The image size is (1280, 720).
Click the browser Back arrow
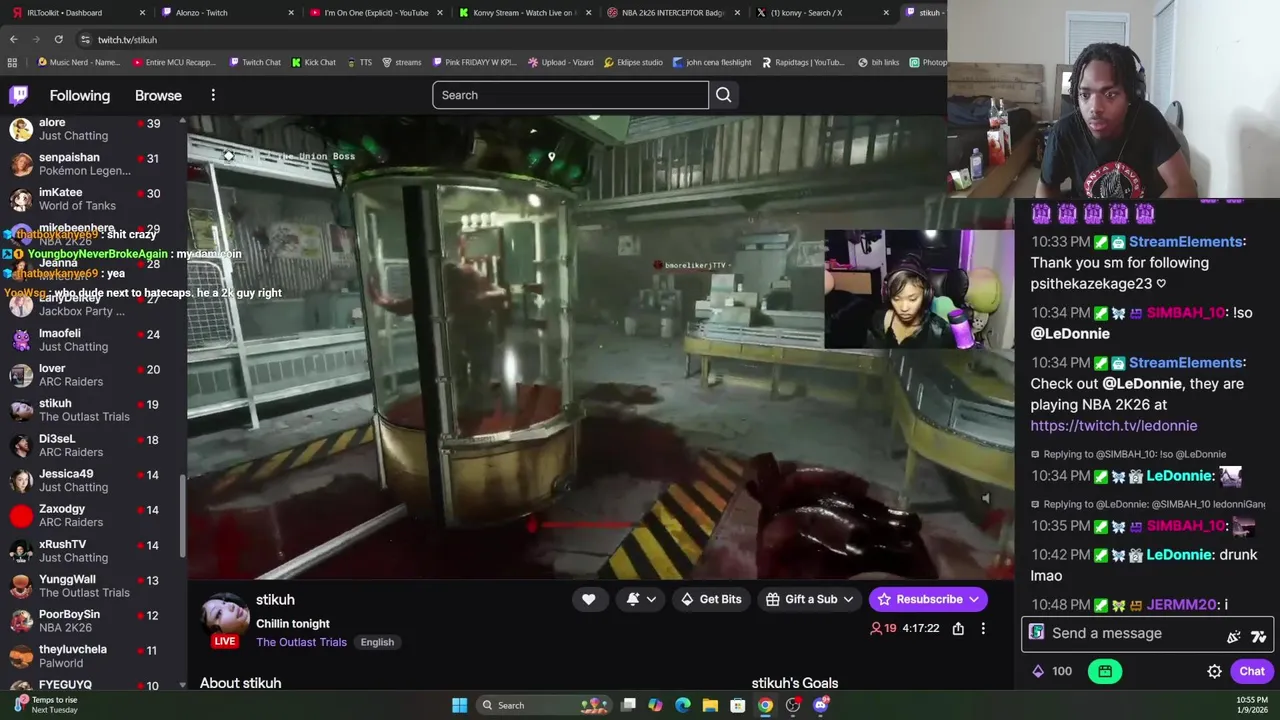(13, 39)
